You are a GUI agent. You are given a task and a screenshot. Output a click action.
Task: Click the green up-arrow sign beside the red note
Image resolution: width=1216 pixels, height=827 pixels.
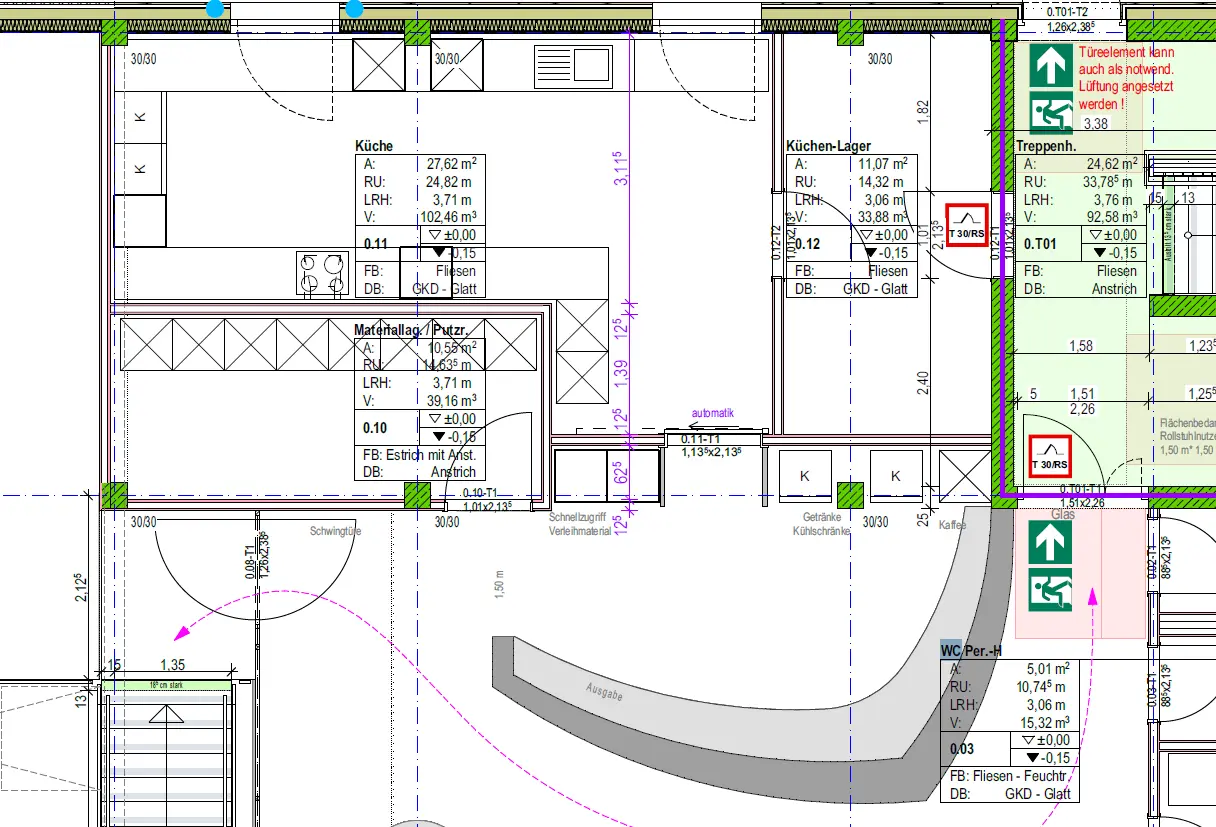[1049, 69]
